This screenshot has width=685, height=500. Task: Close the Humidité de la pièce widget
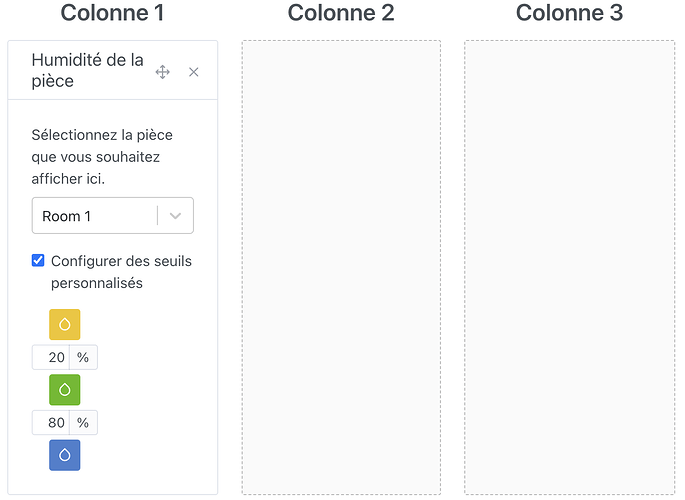pos(194,72)
